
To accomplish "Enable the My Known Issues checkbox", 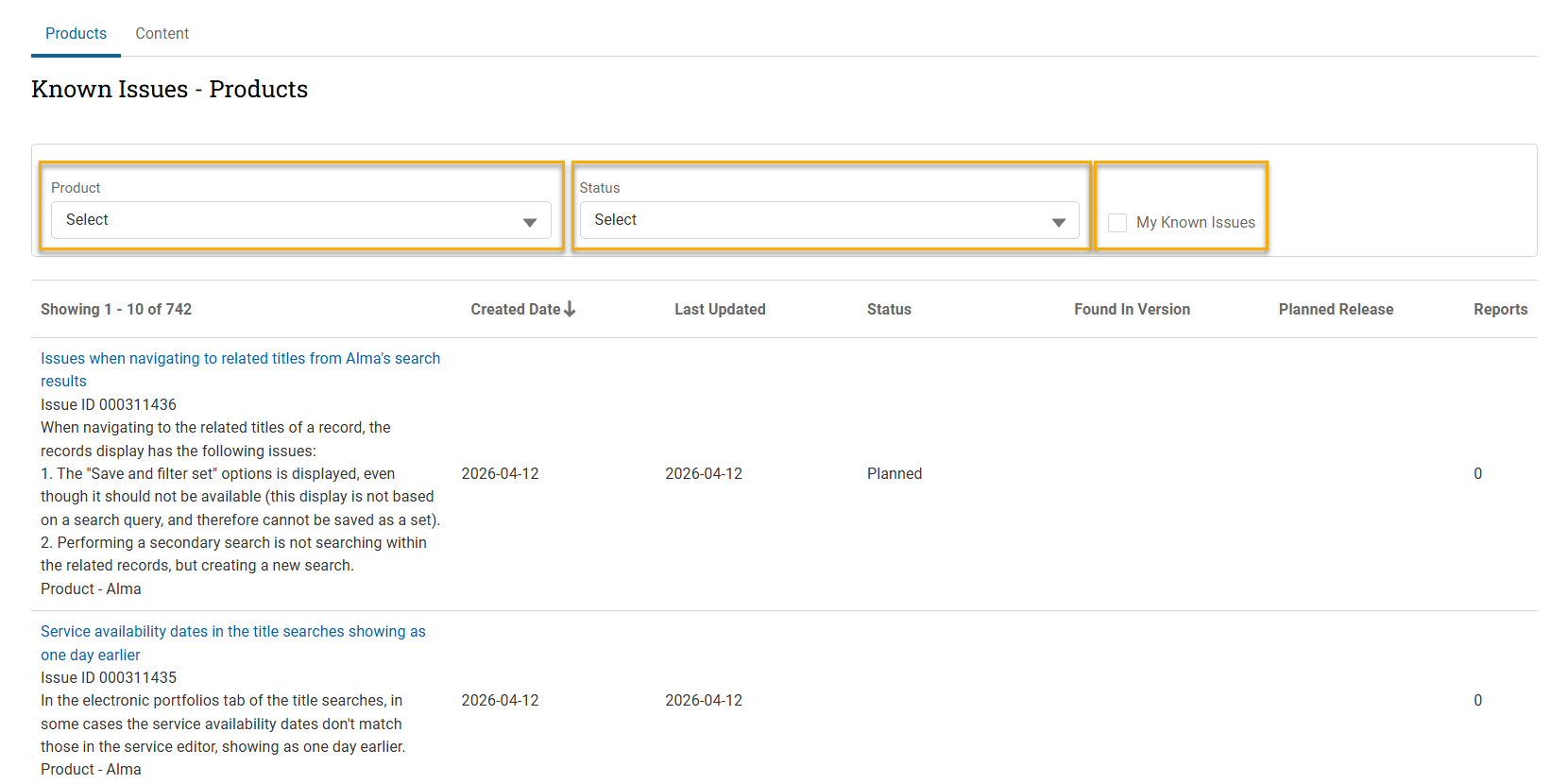I will click(1117, 223).
